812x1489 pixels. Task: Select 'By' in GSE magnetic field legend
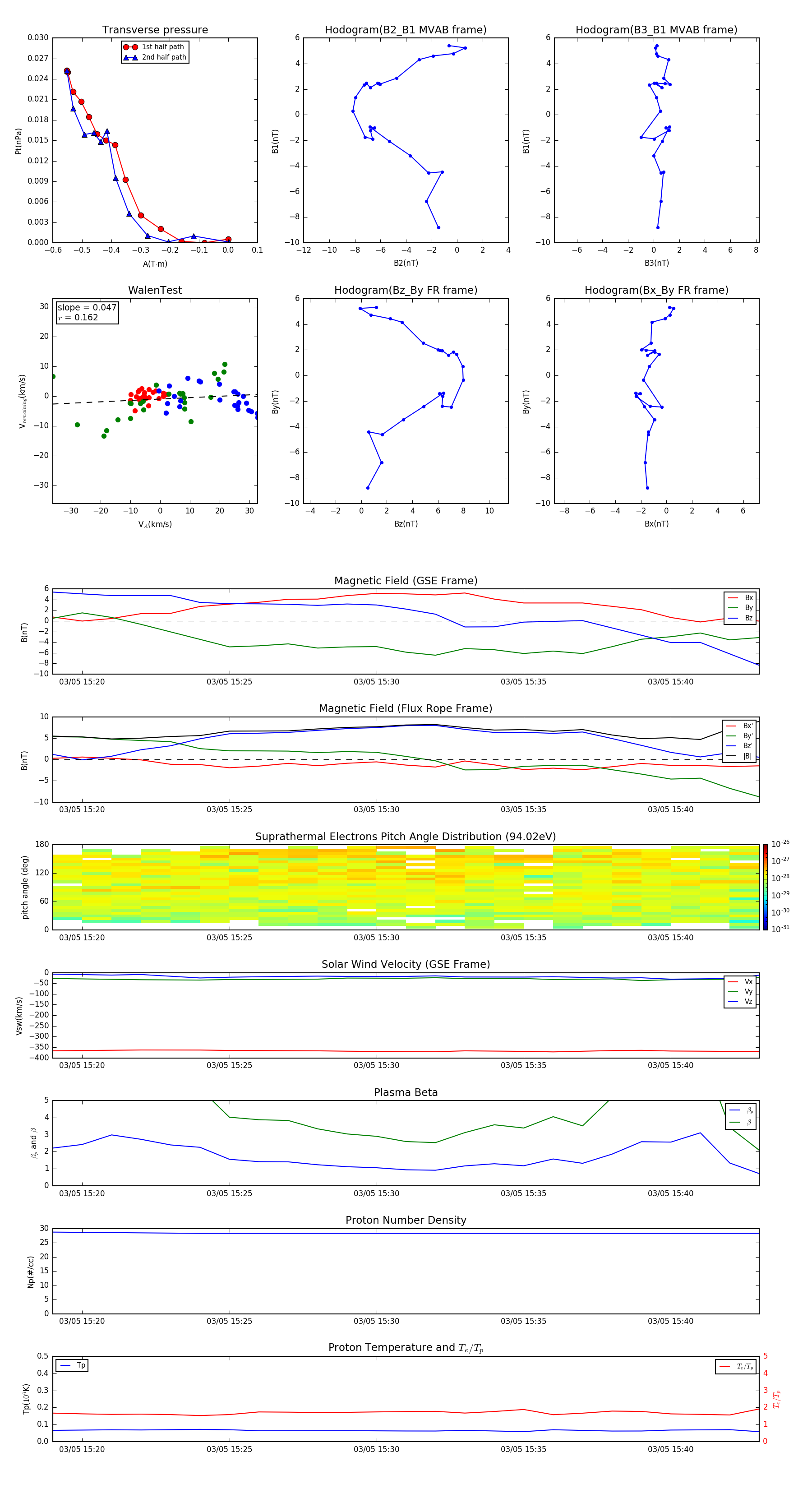[740, 607]
